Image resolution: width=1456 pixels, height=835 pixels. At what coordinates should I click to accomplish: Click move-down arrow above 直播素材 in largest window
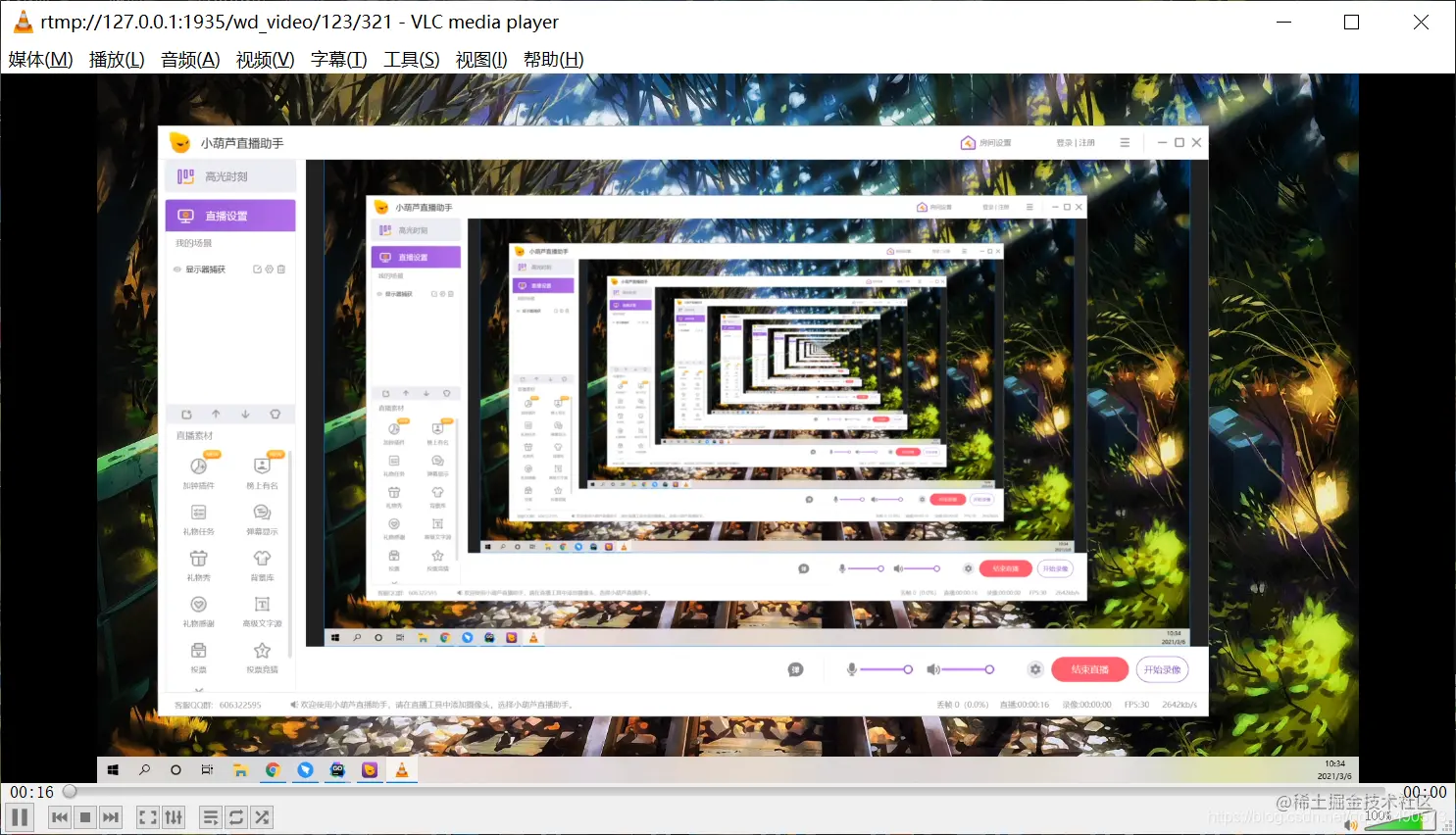pos(245,415)
